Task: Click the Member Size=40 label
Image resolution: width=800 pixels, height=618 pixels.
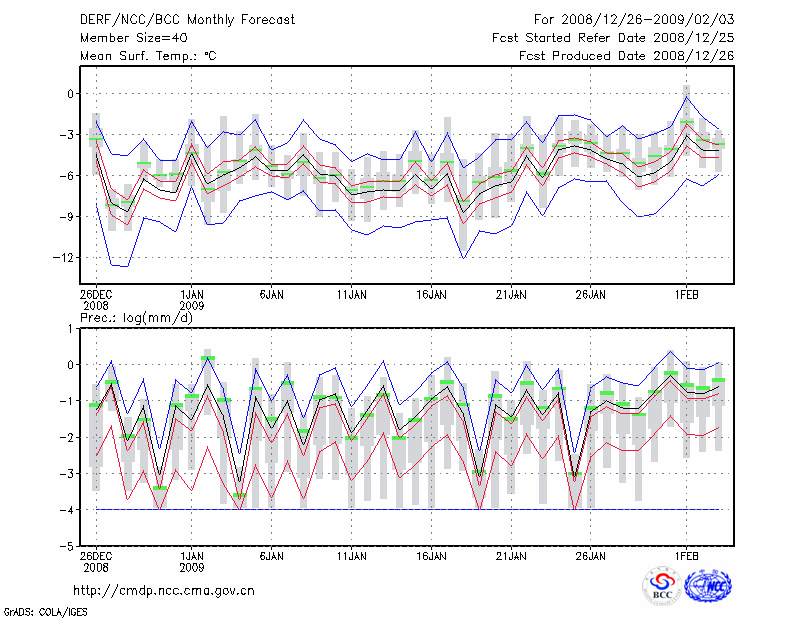Action: 126,38
